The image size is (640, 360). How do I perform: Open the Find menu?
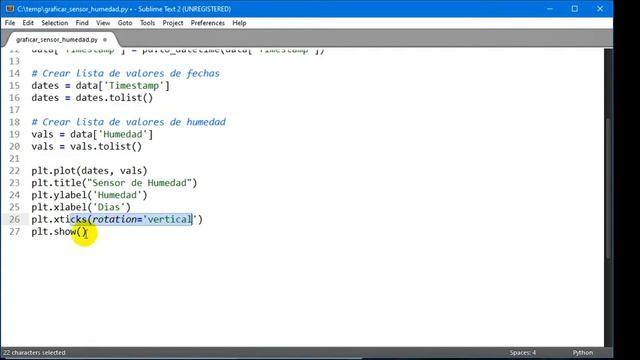pos(82,23)
